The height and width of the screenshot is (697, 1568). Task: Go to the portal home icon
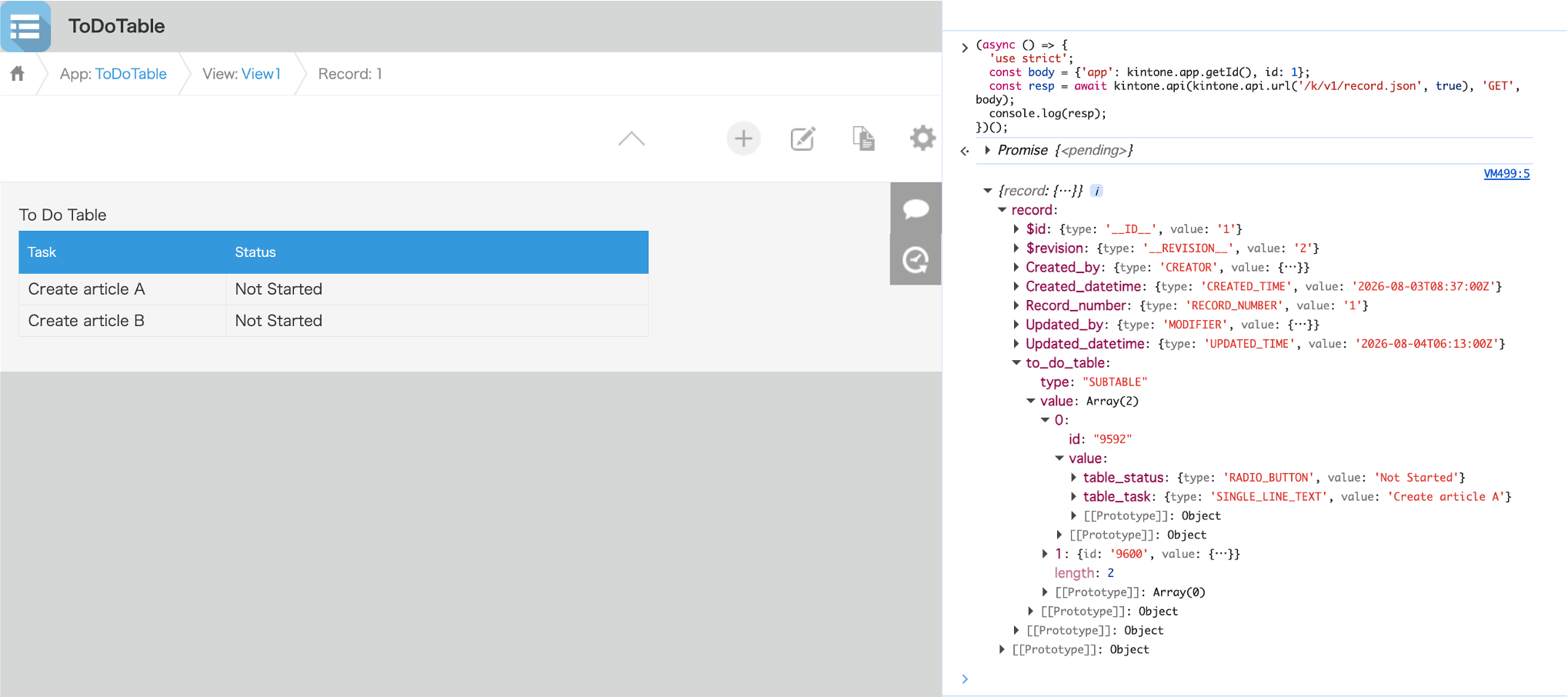click(18, 74)
